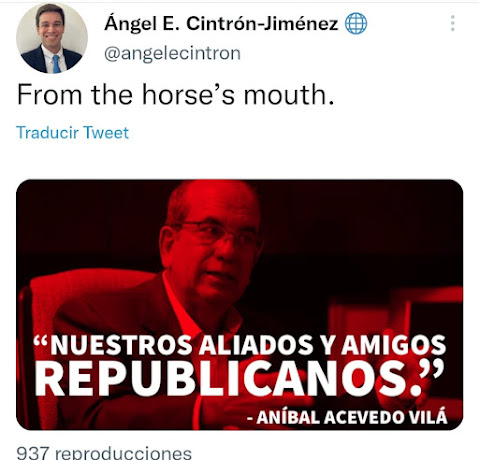
Task: Click the word Tweet in Traducir Tweet
Action: 106,132
